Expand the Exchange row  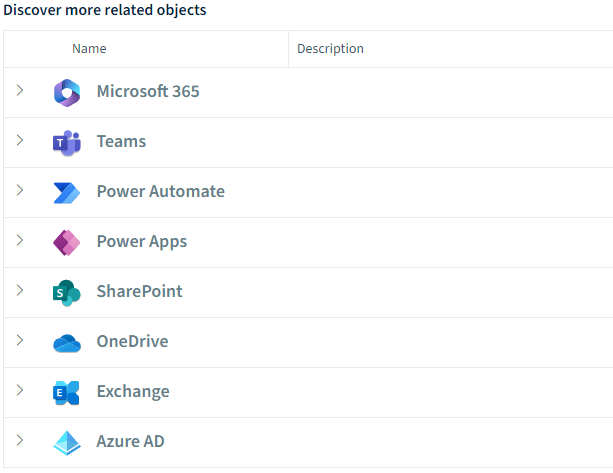20,391
